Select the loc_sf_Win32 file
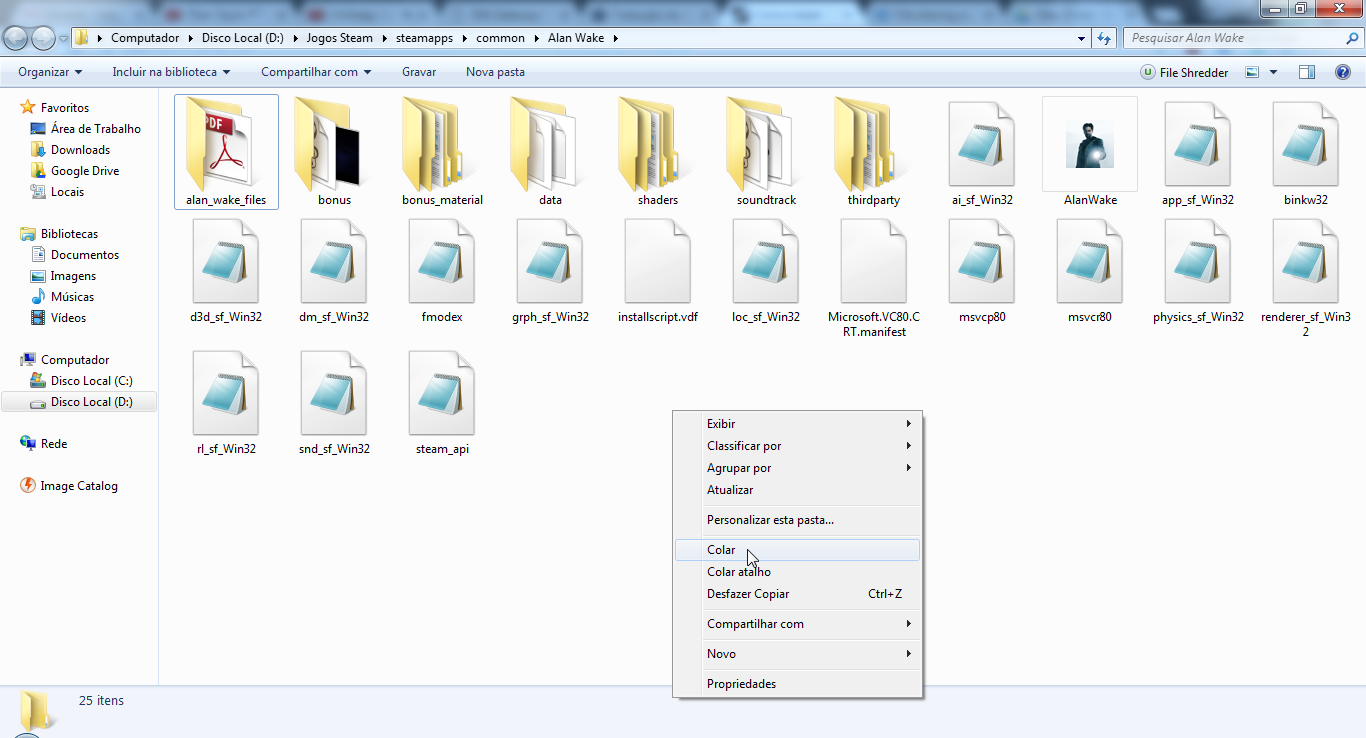 coord(766,270)
